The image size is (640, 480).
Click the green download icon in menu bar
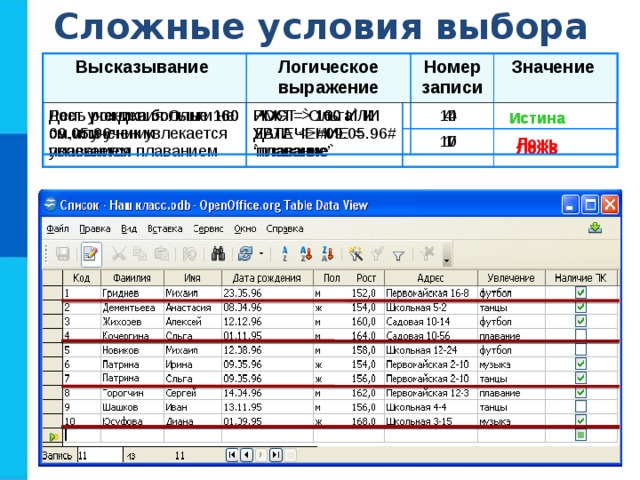click(x=595, y=228)
